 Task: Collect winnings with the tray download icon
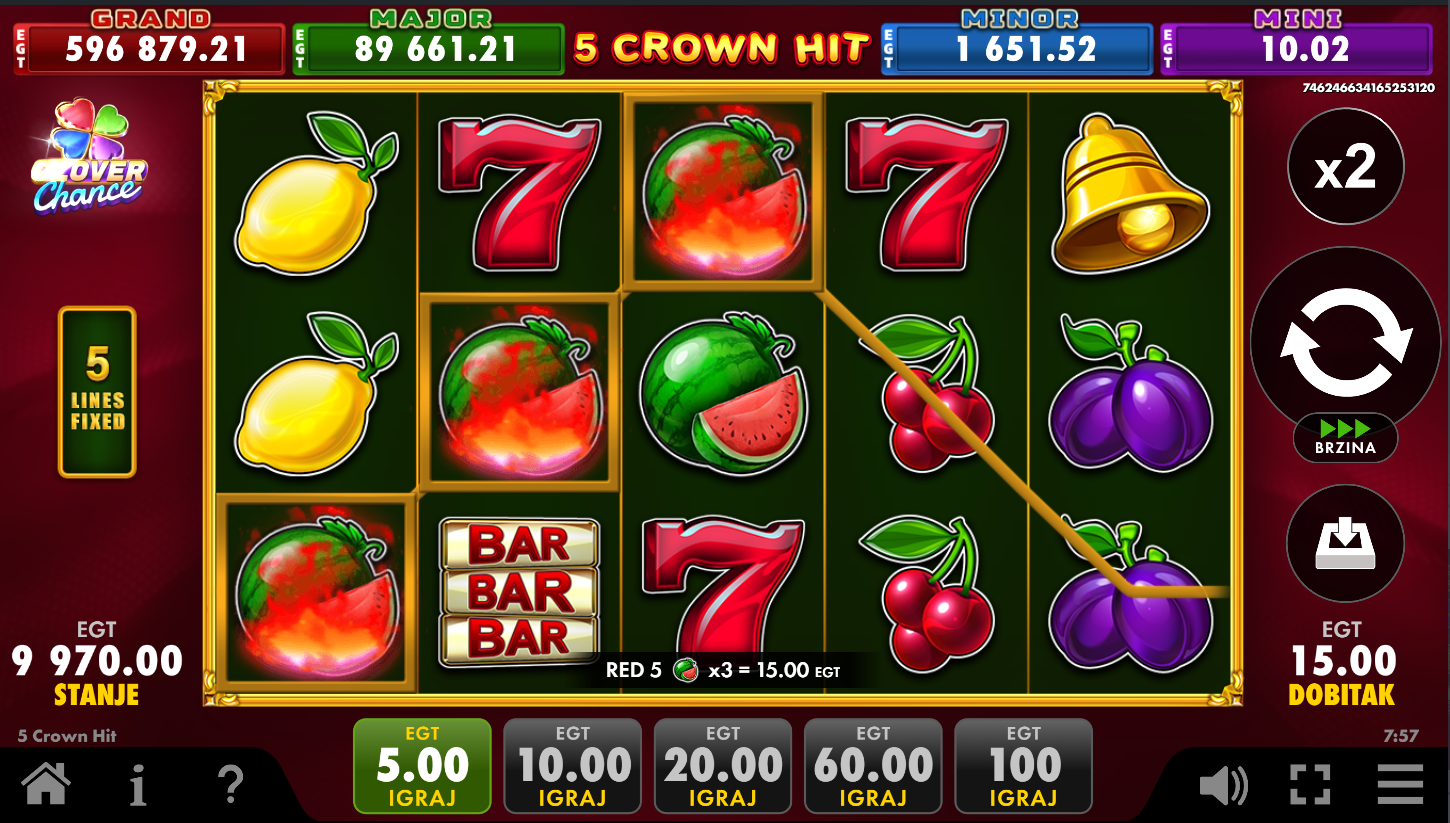1344,544
